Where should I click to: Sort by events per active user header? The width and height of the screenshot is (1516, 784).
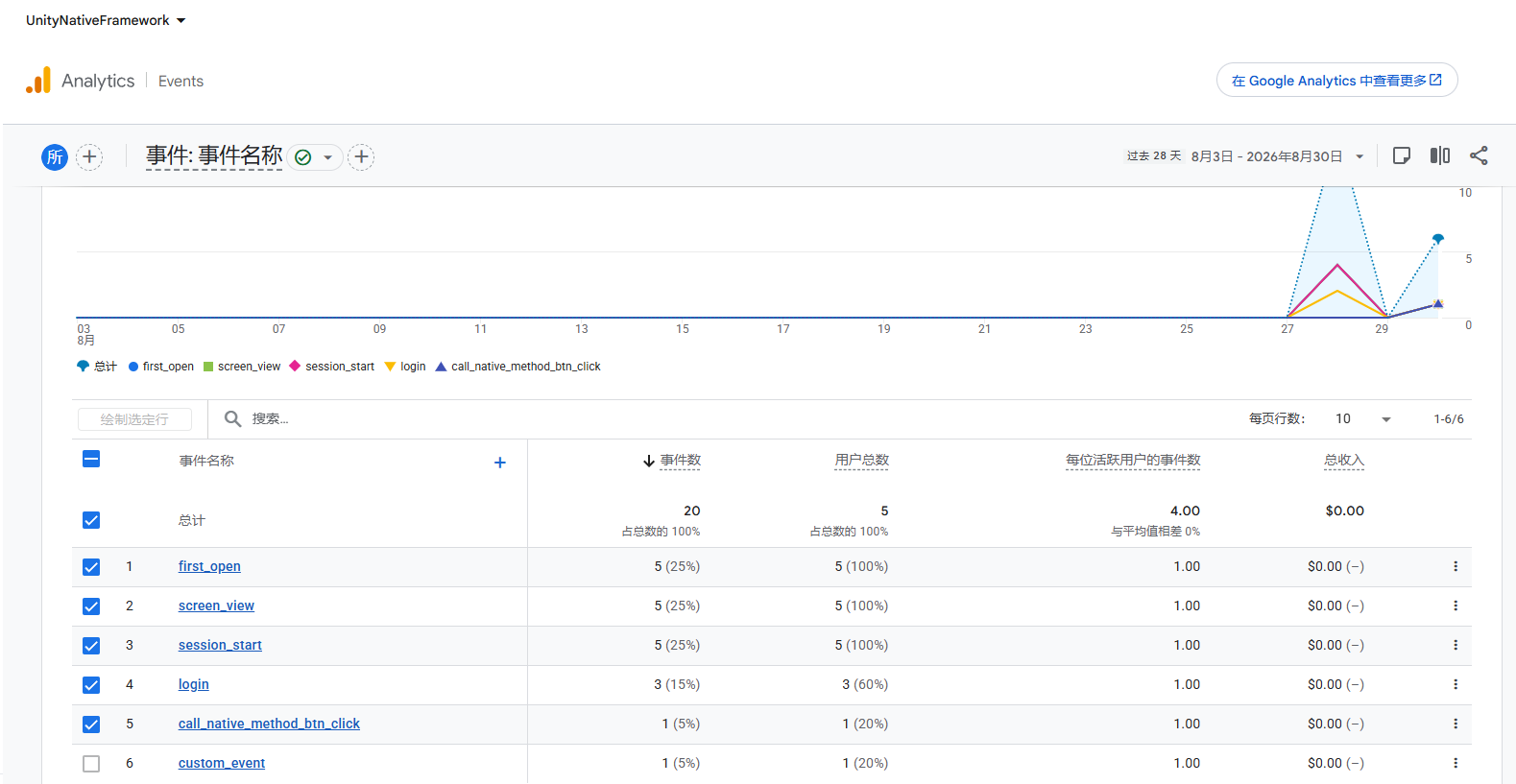[1133, 461]
